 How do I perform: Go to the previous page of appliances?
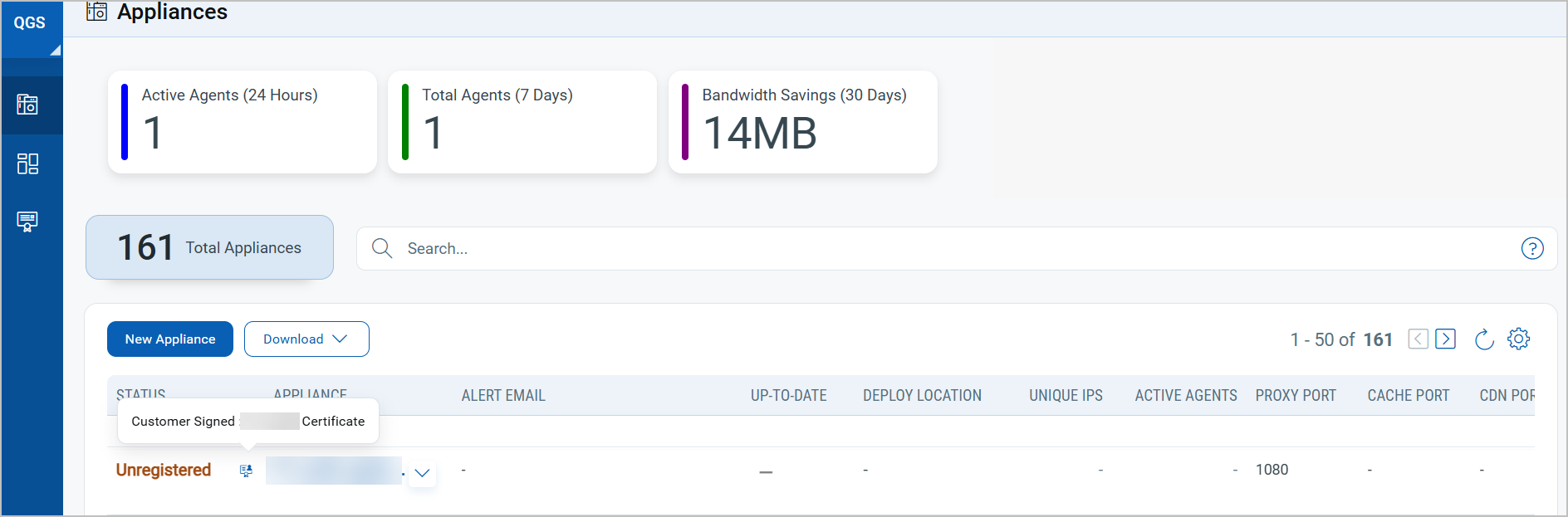(1418, 339)
